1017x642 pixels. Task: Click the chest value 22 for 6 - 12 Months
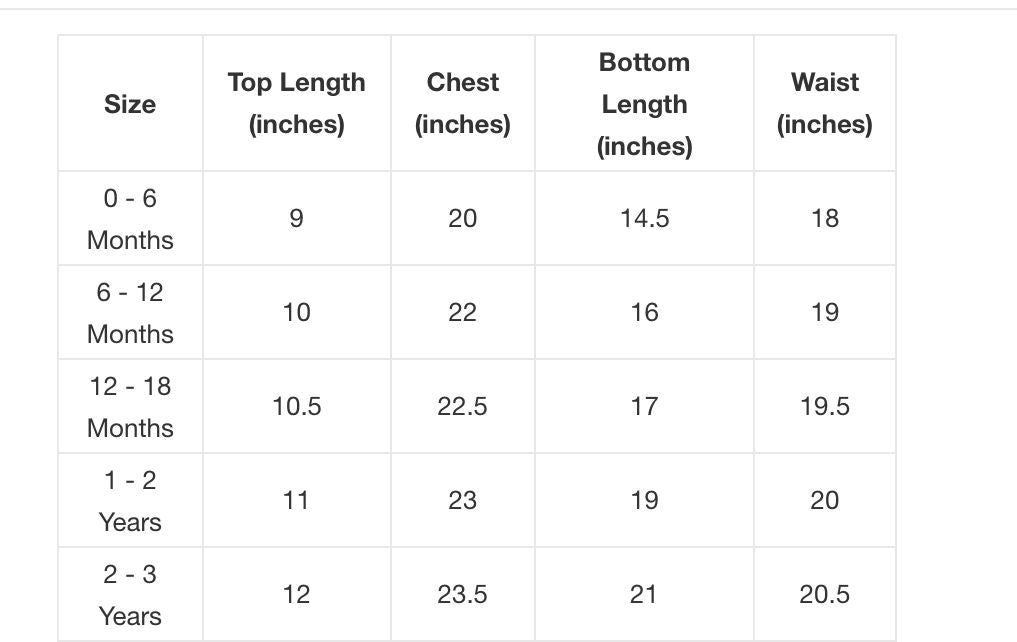point(462,313)
